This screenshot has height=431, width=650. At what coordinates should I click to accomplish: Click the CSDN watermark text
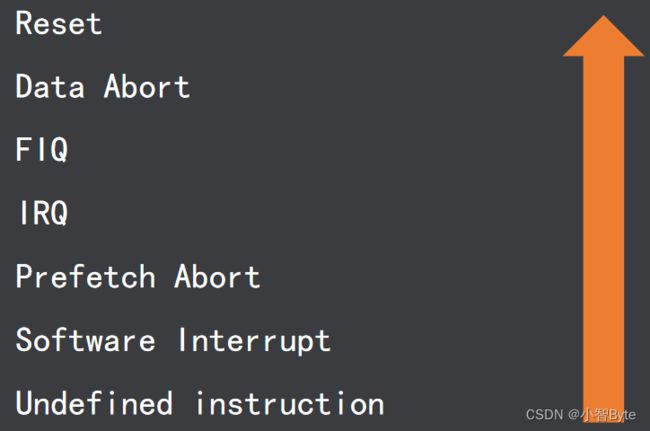coord(544,414)
